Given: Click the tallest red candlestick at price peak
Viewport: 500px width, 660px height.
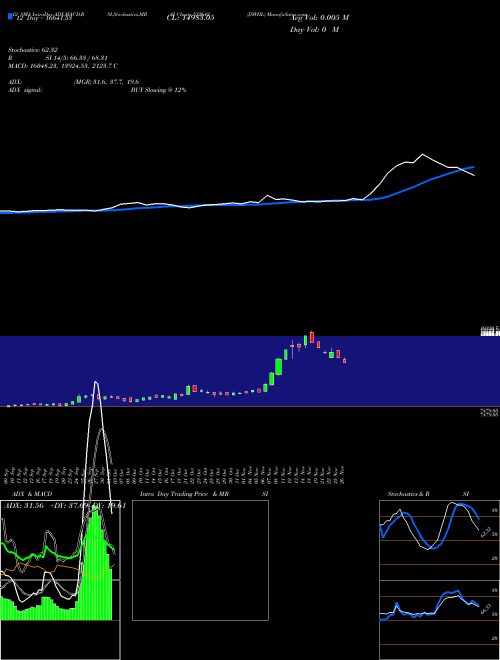Looking at the screenshot, I should click(312, 337).
